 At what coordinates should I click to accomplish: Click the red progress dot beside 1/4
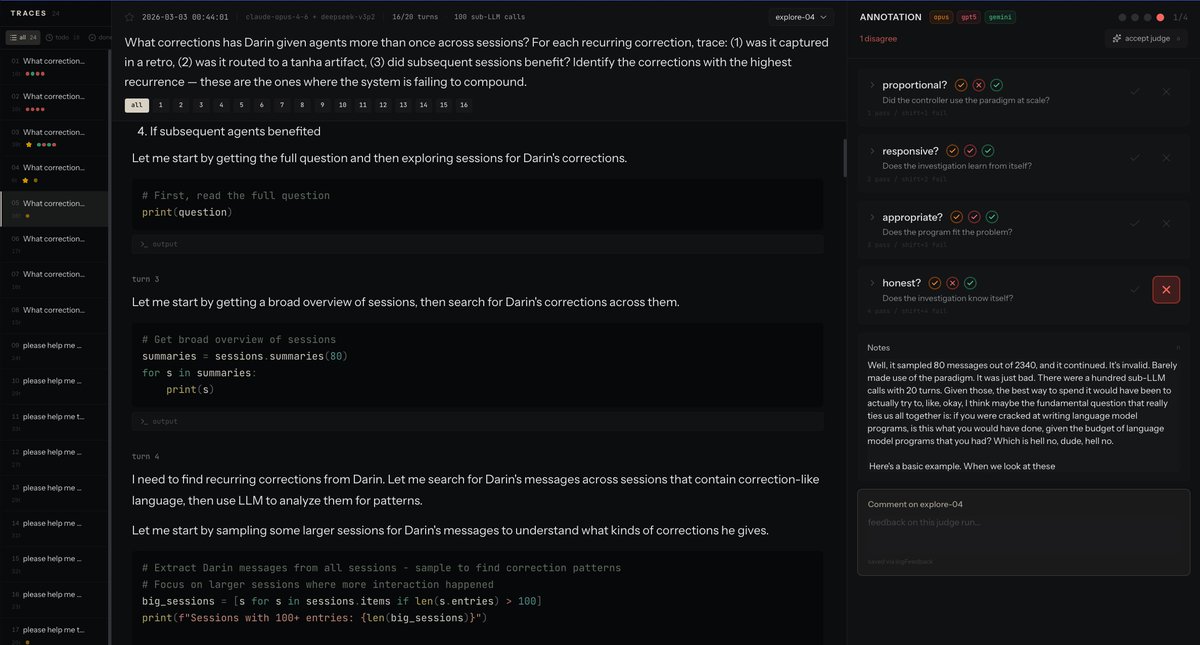pyautogui.click(x=1159, y=17)
